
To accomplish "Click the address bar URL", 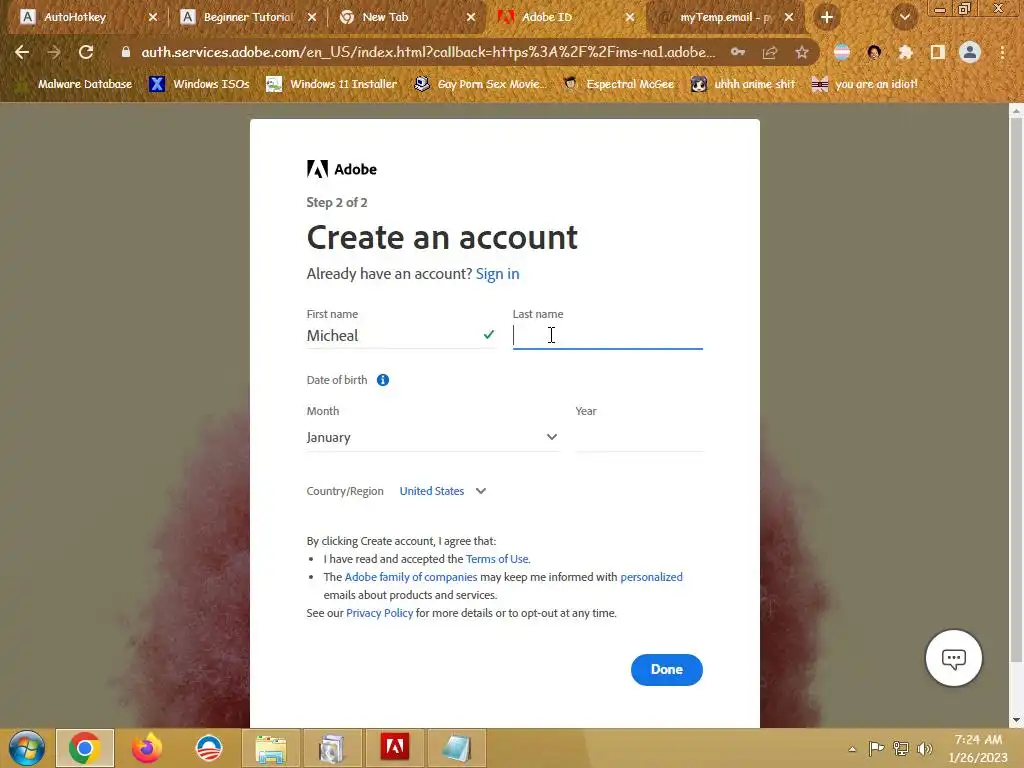I will click(428, 52).
